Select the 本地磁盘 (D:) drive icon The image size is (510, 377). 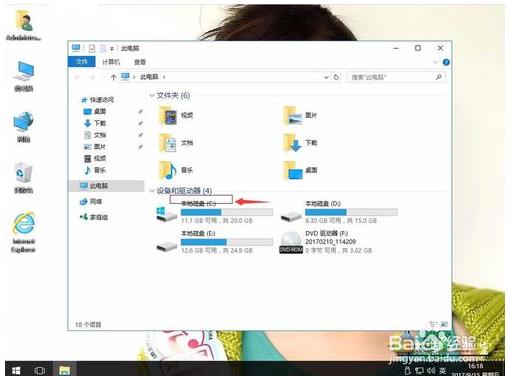pos(291,216)
